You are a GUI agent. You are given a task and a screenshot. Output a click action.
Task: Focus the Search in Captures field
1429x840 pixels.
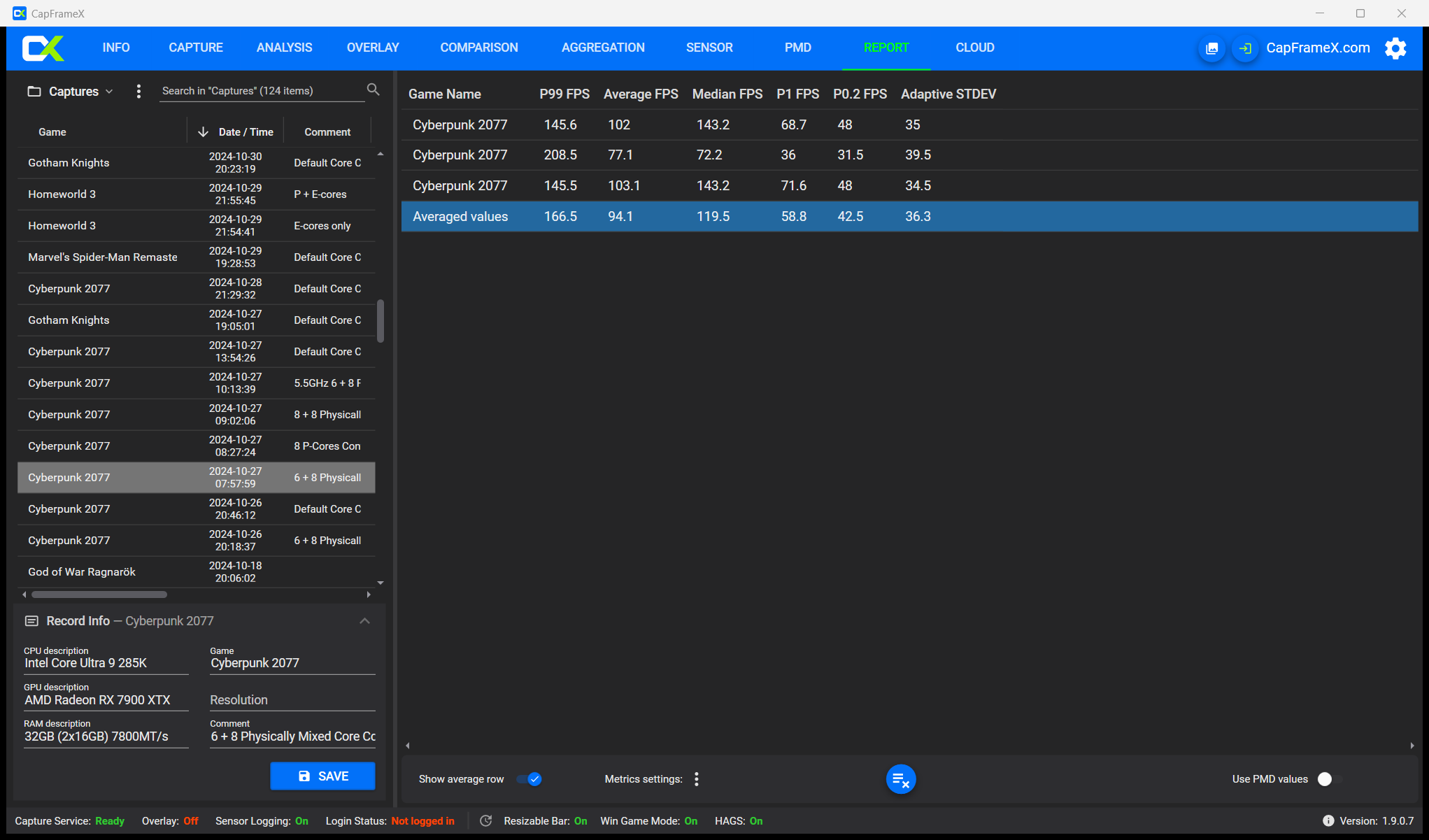[262, 91]
